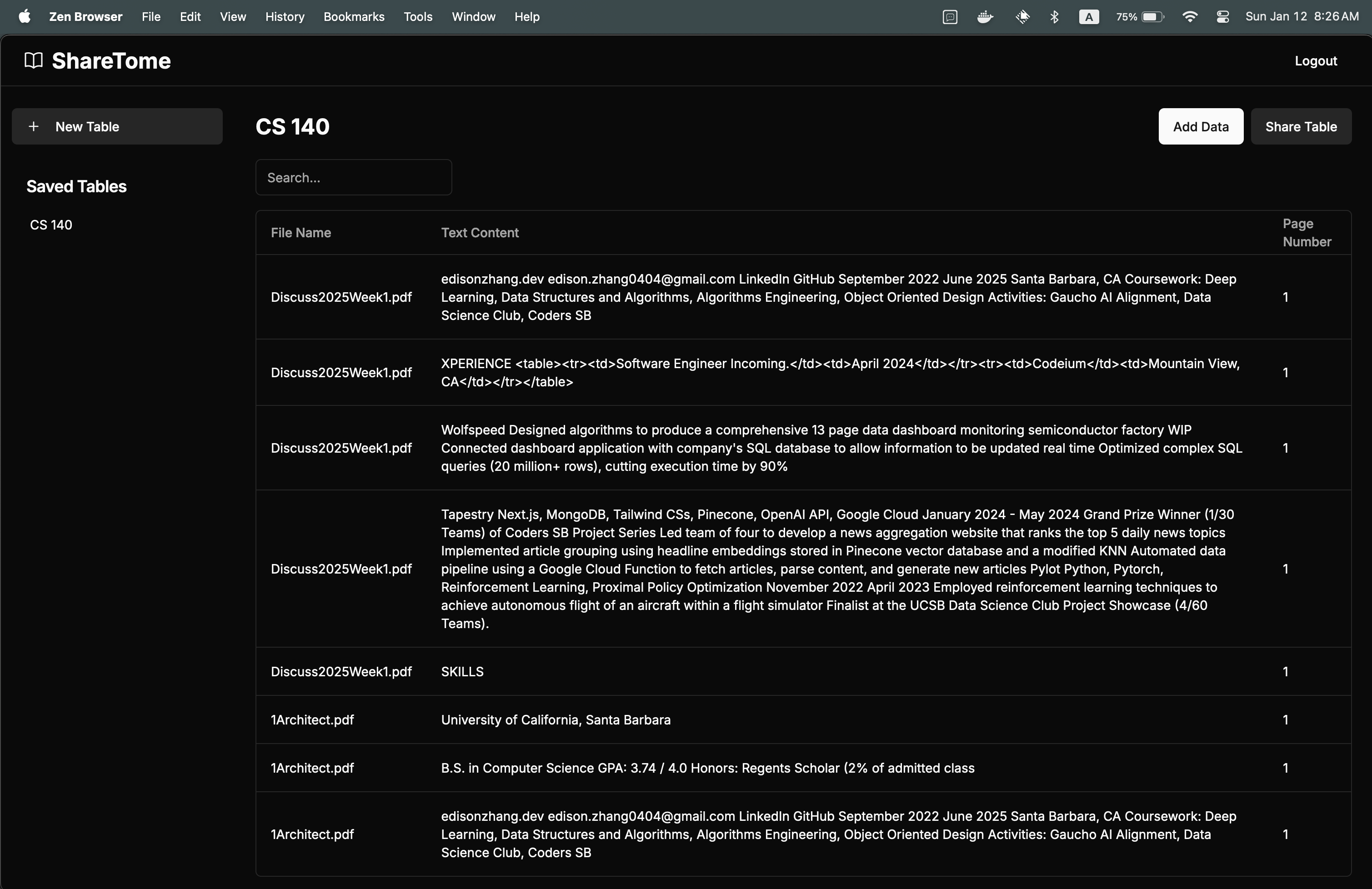Open the History menu

coord(284,17)
